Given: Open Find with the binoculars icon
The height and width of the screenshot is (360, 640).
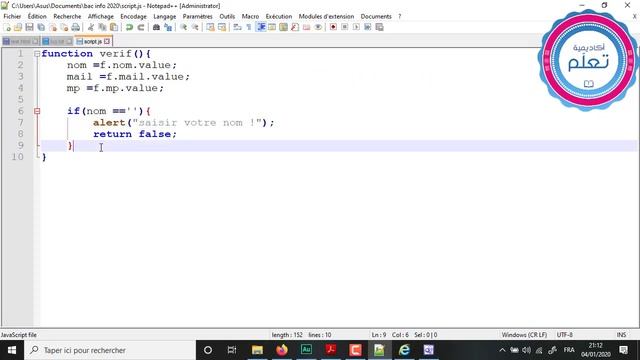Looking at the screenshot, I should pos(156,27).
